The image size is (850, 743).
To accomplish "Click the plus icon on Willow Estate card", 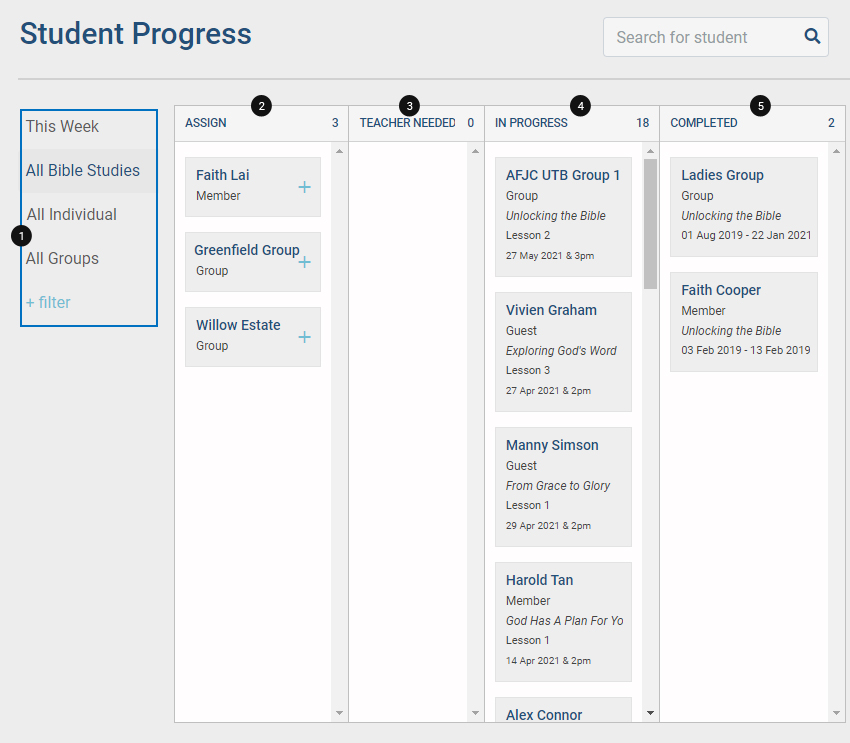I will (305, 337).
